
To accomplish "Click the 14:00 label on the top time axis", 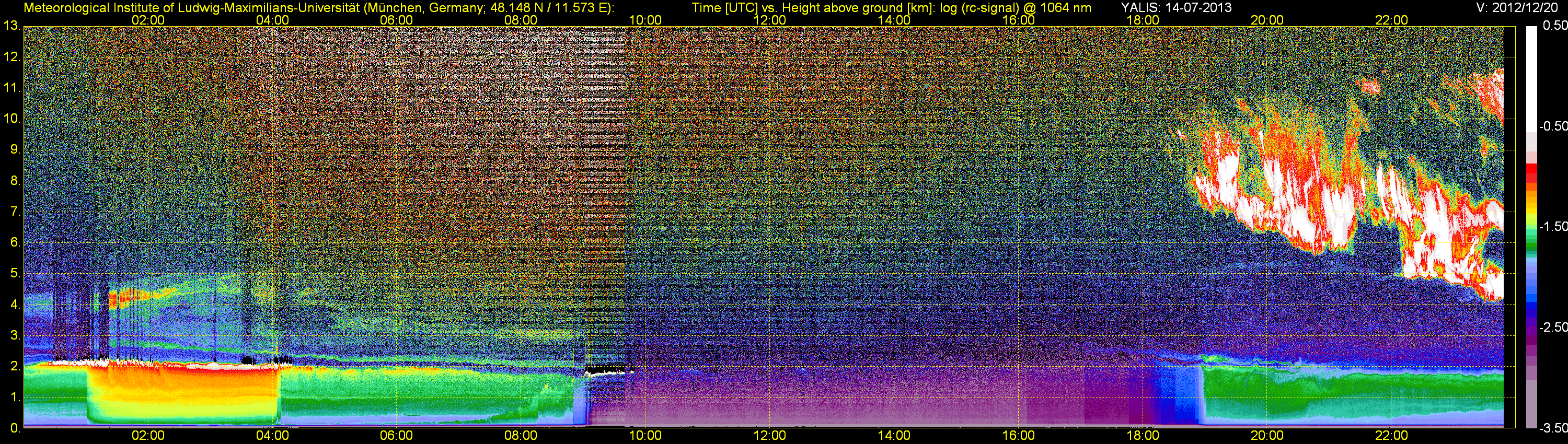I will pyautogui.click(x=894, y=20).
